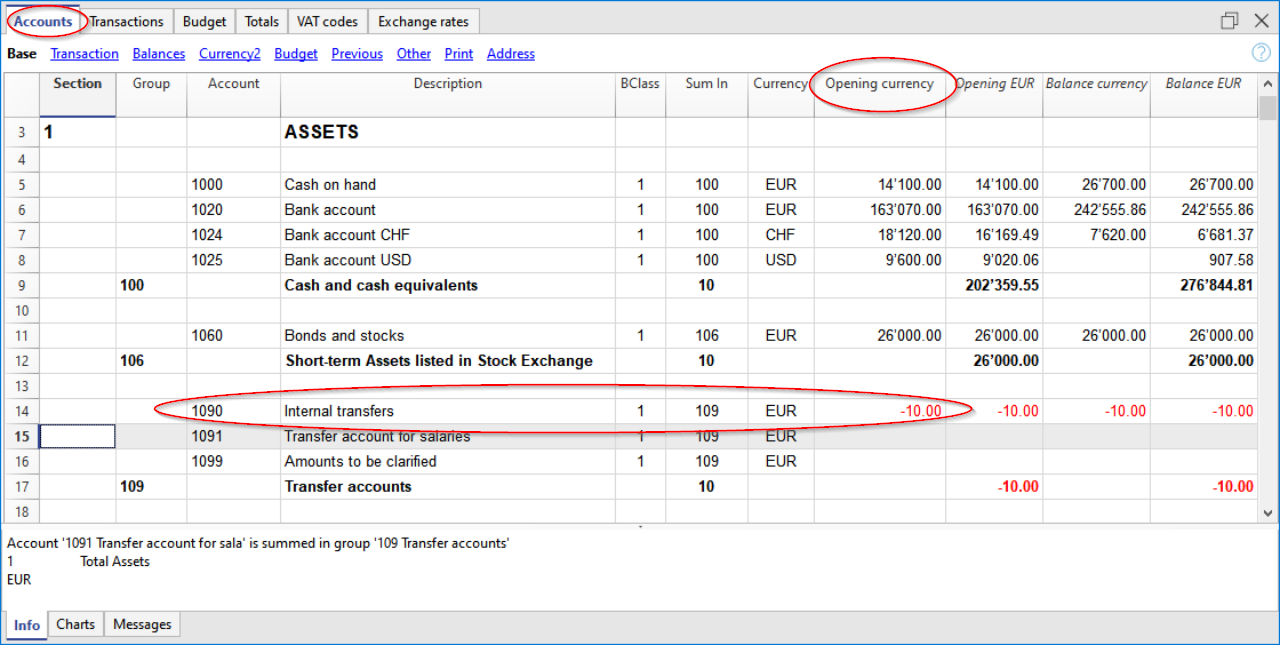
Task: Click the circled Opening currency column header
Action: click(x=881, y=84)
